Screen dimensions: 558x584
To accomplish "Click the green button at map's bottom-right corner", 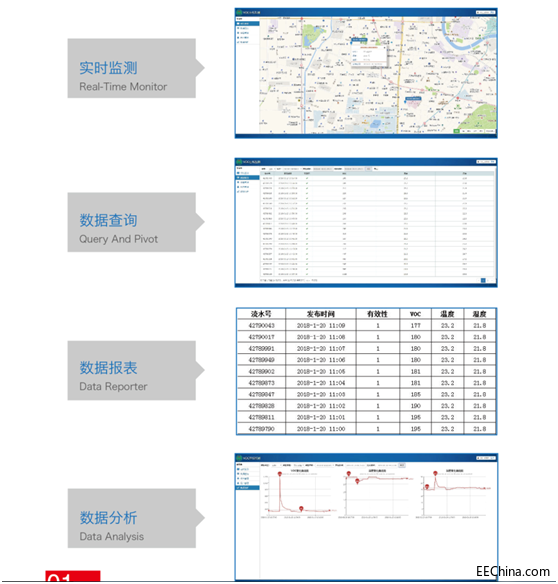I will [x=456, y=131].
